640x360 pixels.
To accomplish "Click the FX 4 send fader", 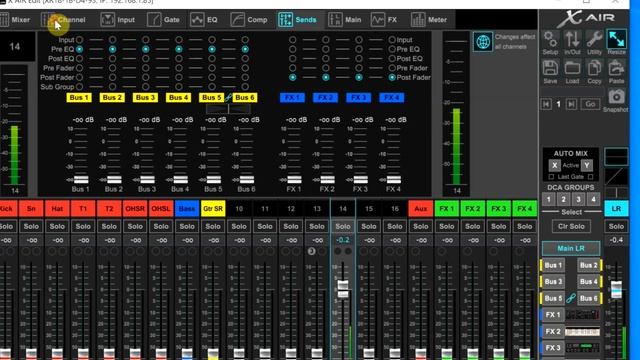I will point(393,180).
